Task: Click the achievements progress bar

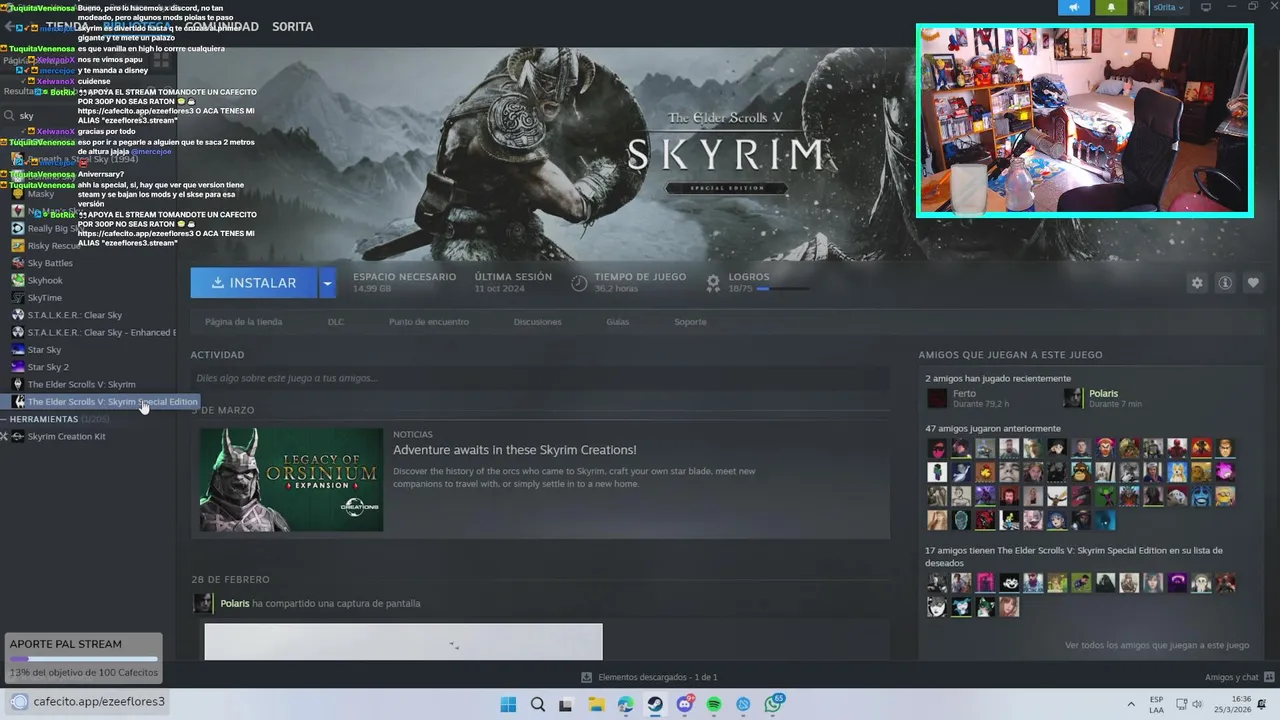Action: point(783,289)
